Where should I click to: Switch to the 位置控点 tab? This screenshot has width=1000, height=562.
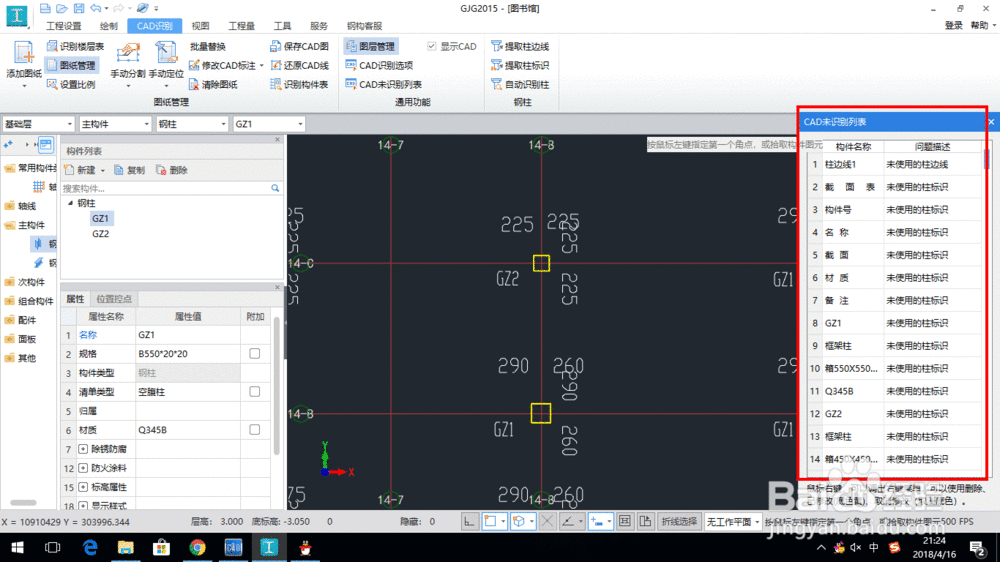click(113, 299)
